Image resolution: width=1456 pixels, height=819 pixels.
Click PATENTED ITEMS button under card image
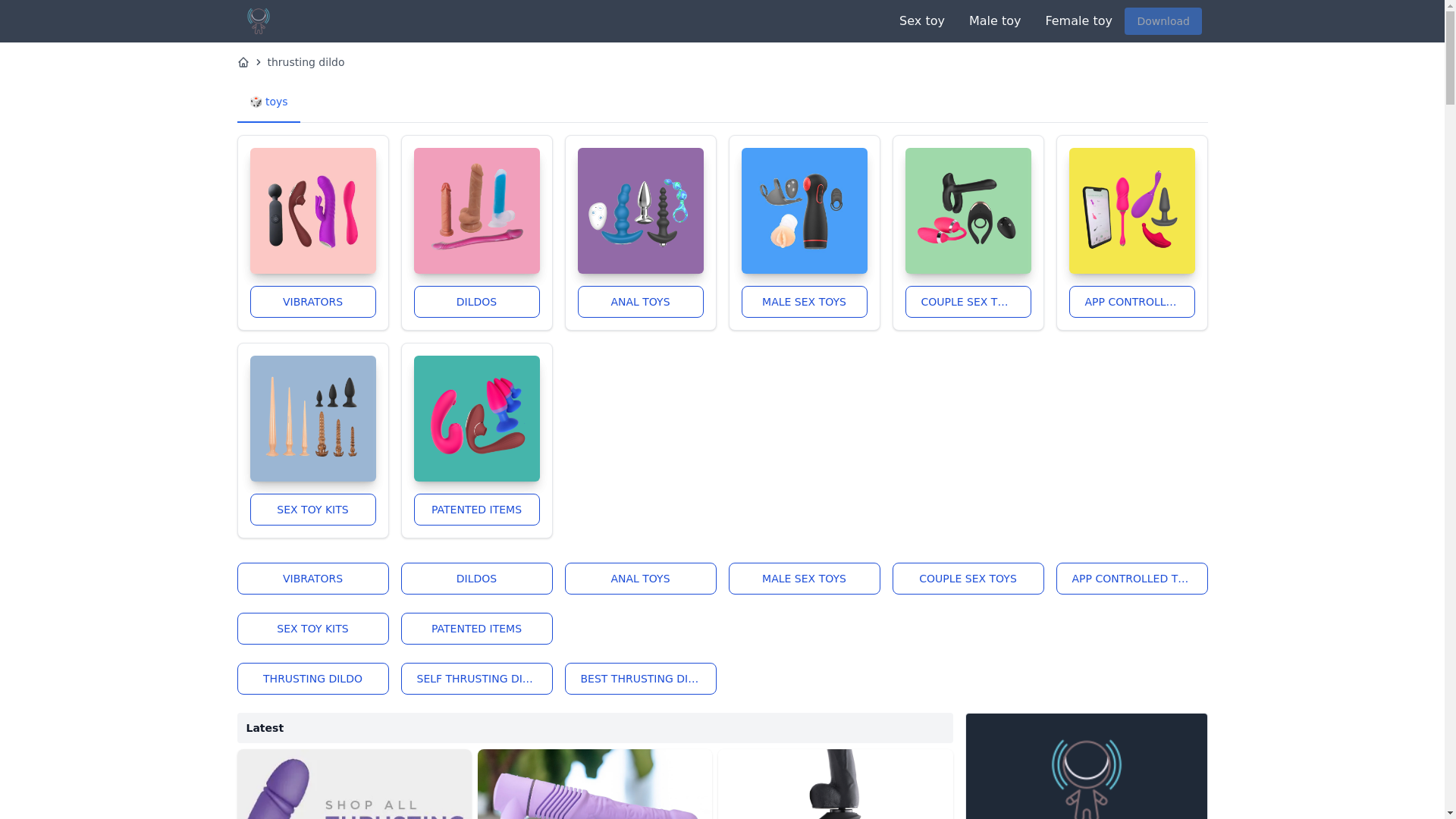[x=476, y=510]
